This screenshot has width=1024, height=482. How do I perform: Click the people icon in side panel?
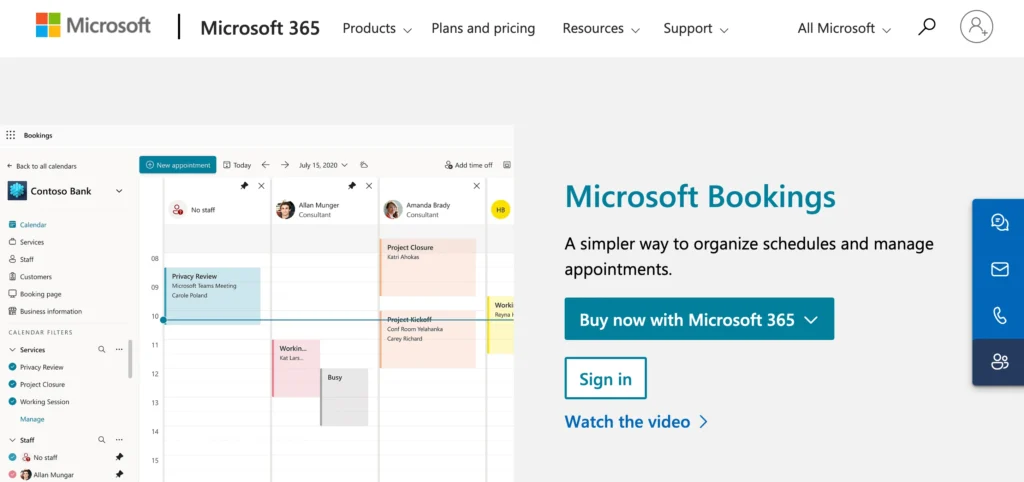[x=999, y=362]
